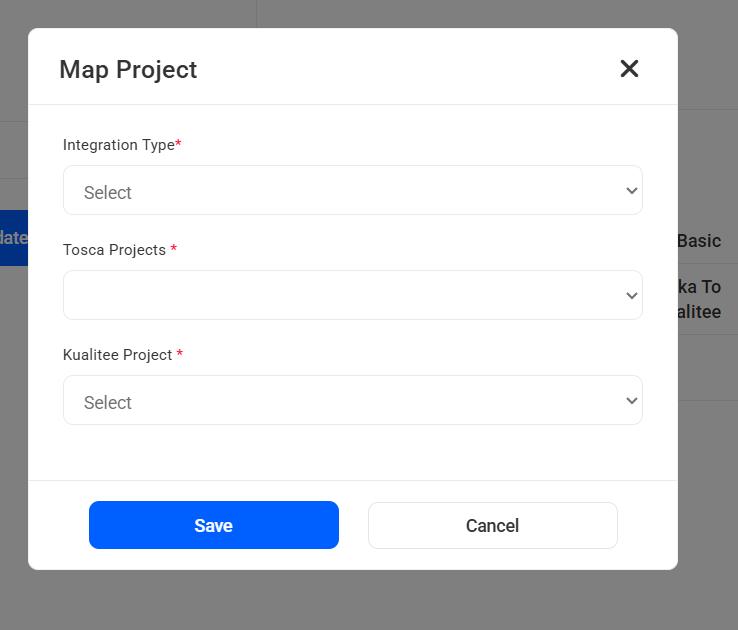Save the project mapping

tap(214, 525)
